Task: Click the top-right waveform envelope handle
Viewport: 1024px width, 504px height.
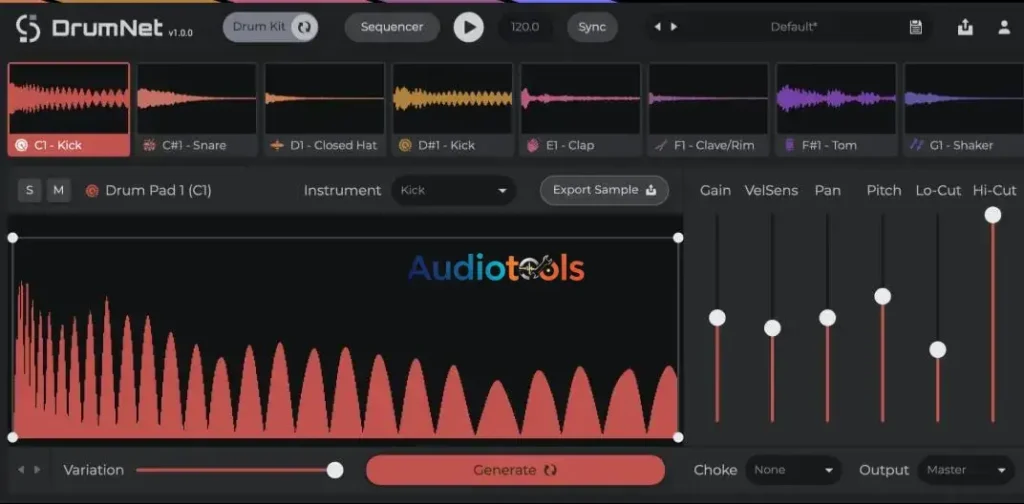Action: pos(678,238)
